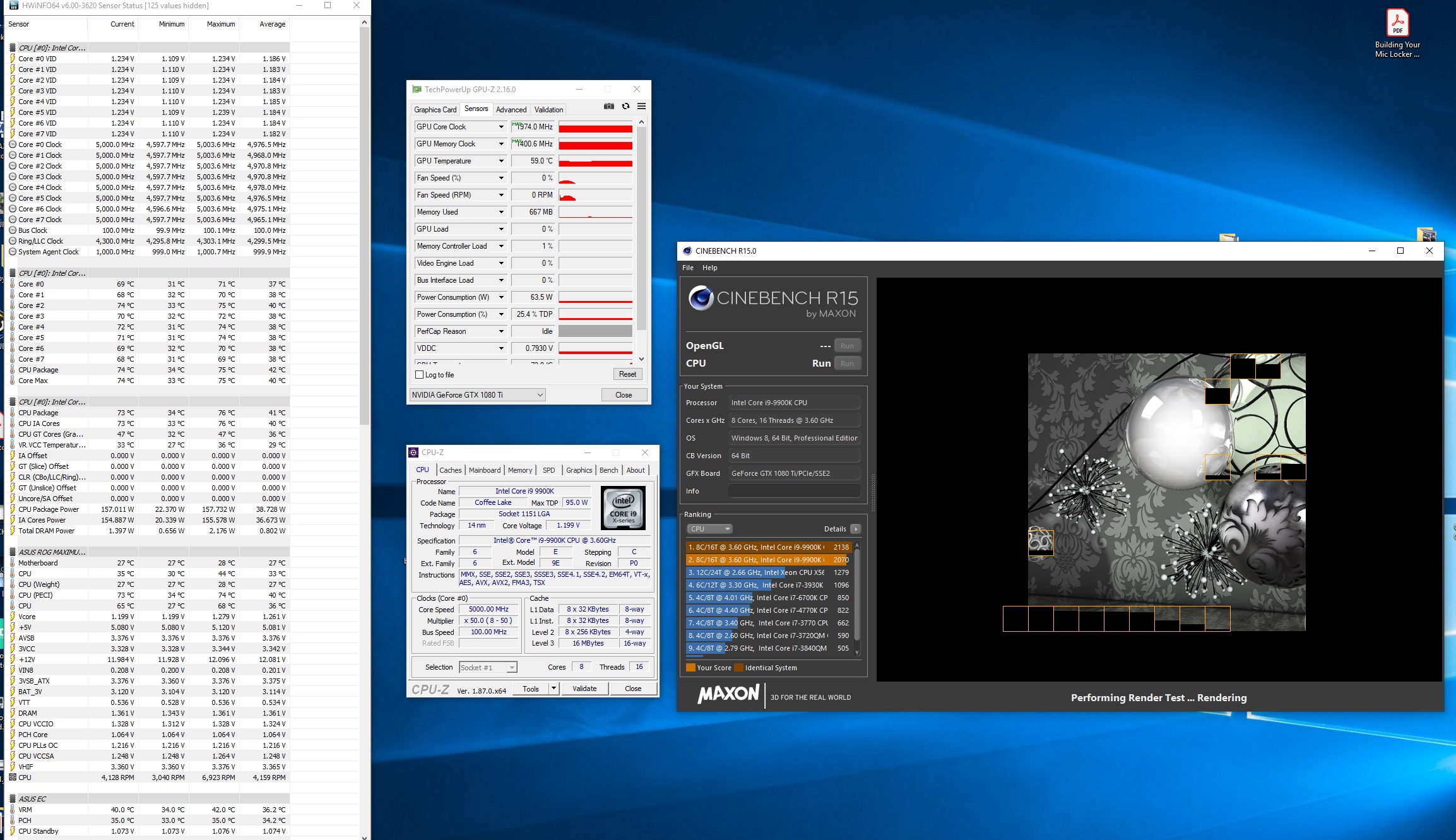Click GPU-Z screenshot camera icon
This screenshot has height=840, width=1456.
[608, 106]
